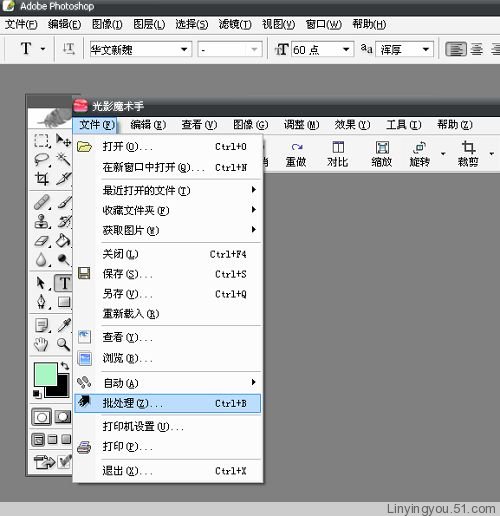
Task: Click the 裁剪 crop toolbar button
Action: coord(468,155)
